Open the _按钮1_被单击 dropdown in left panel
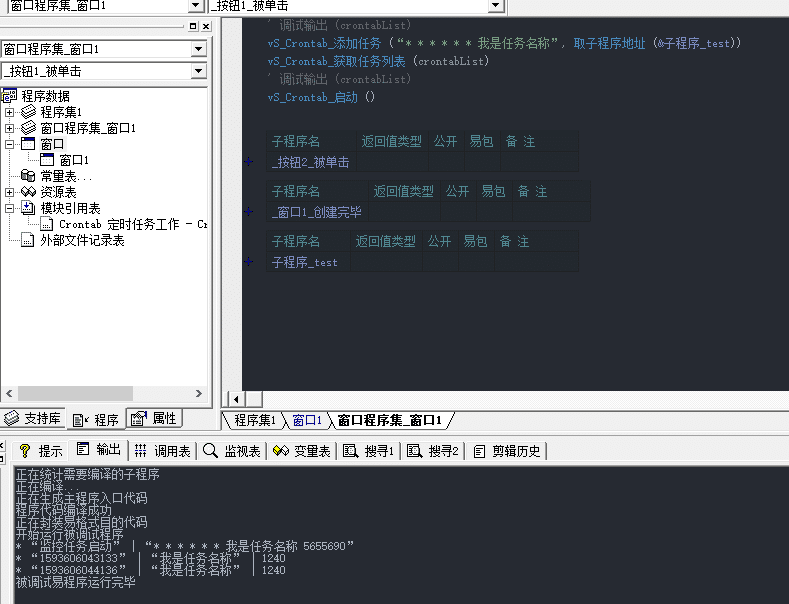This screenshot has width=789, height=604. [198, 71]
